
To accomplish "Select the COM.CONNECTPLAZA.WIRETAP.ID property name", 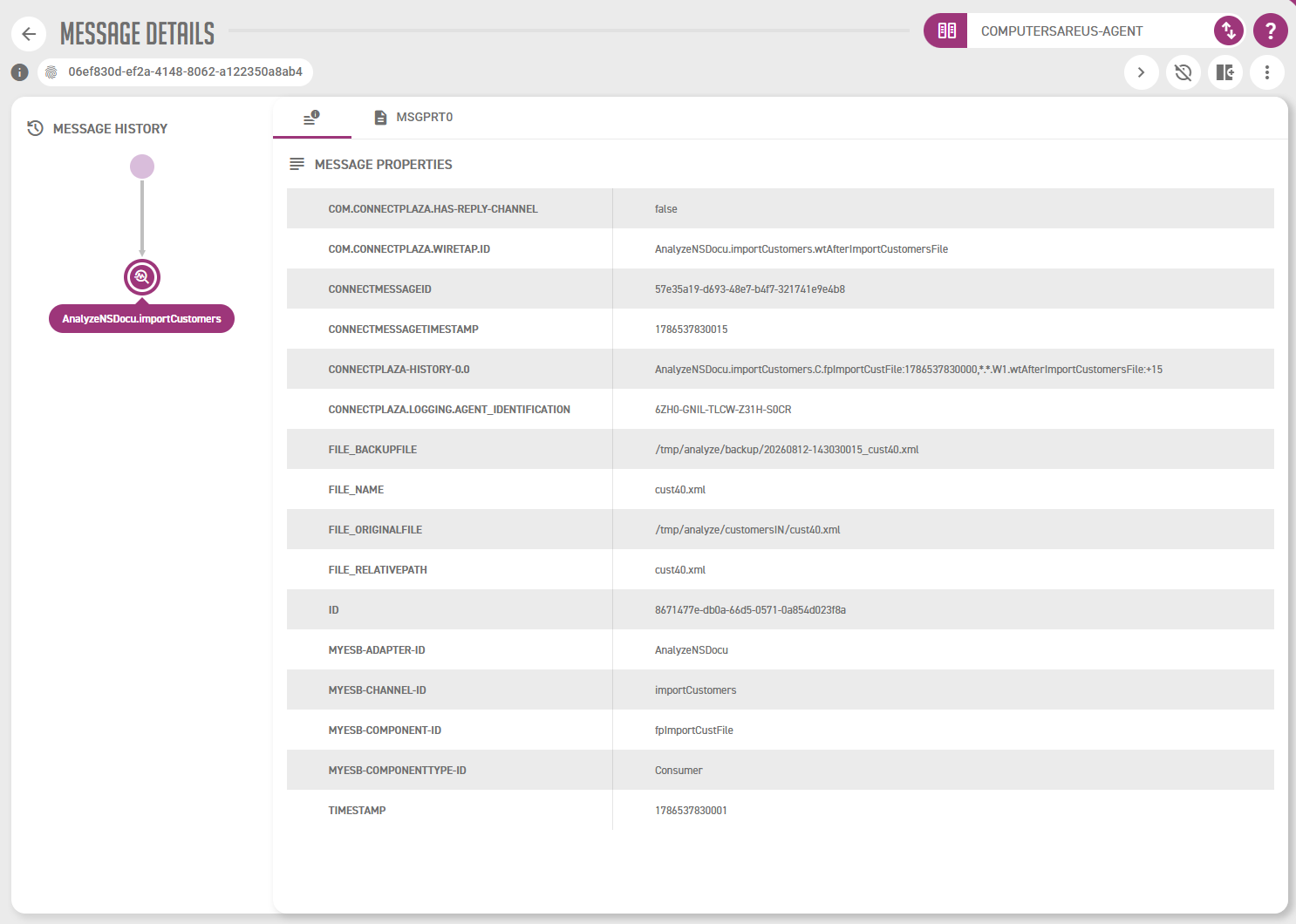I will (x=409, y=249).
